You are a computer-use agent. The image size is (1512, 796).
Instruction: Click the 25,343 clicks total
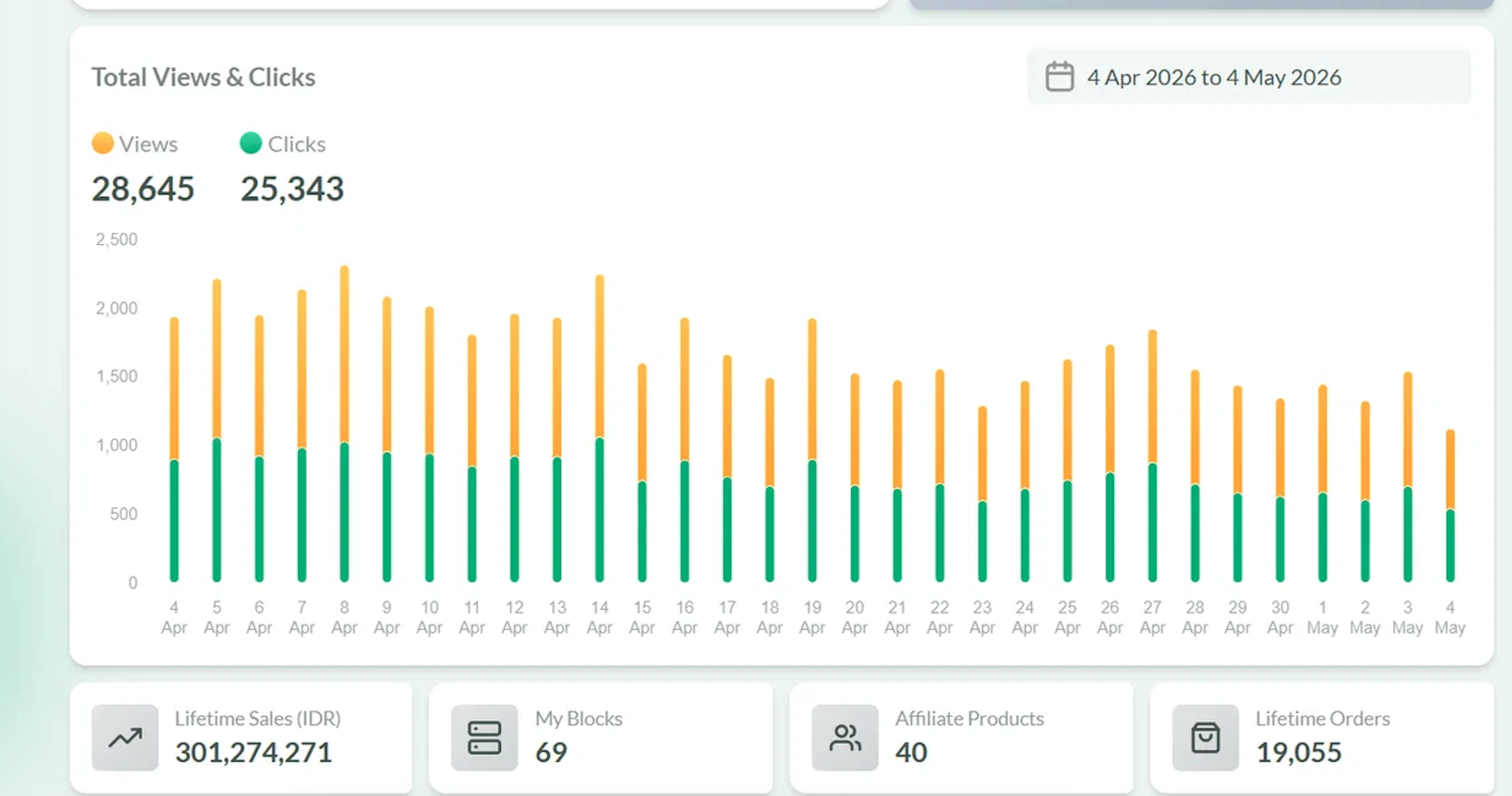(292, 189)
